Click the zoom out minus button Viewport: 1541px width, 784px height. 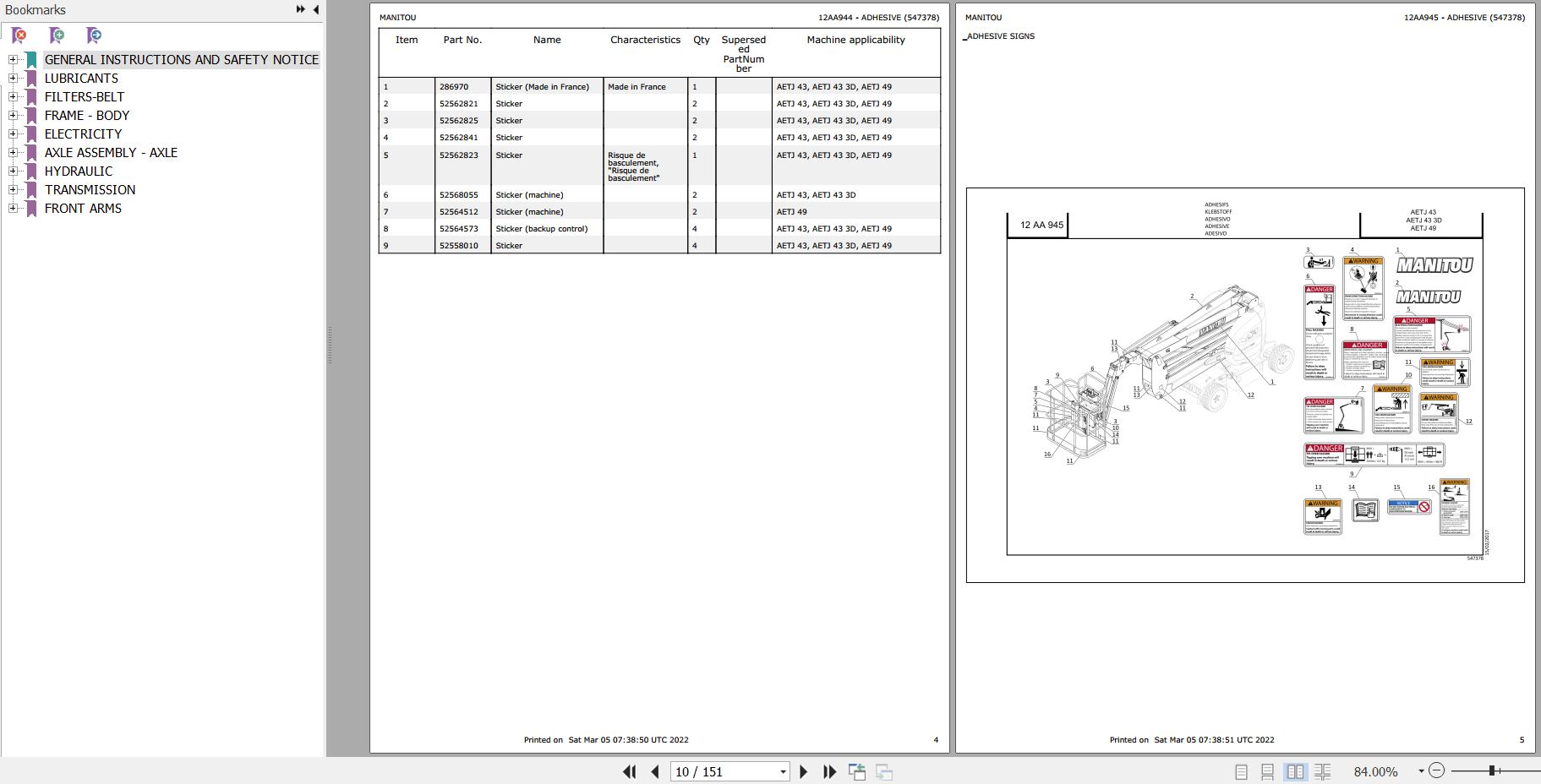click(1436, 770)
